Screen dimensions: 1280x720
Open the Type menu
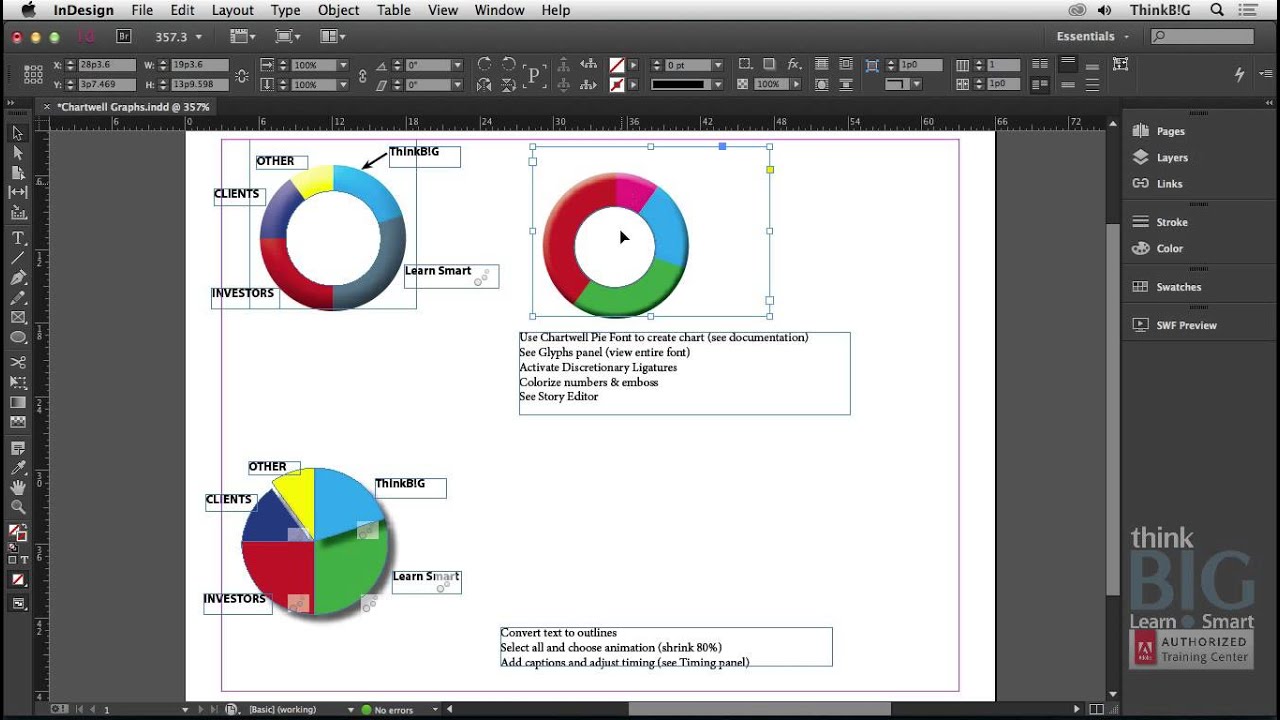tap(285, 10)
